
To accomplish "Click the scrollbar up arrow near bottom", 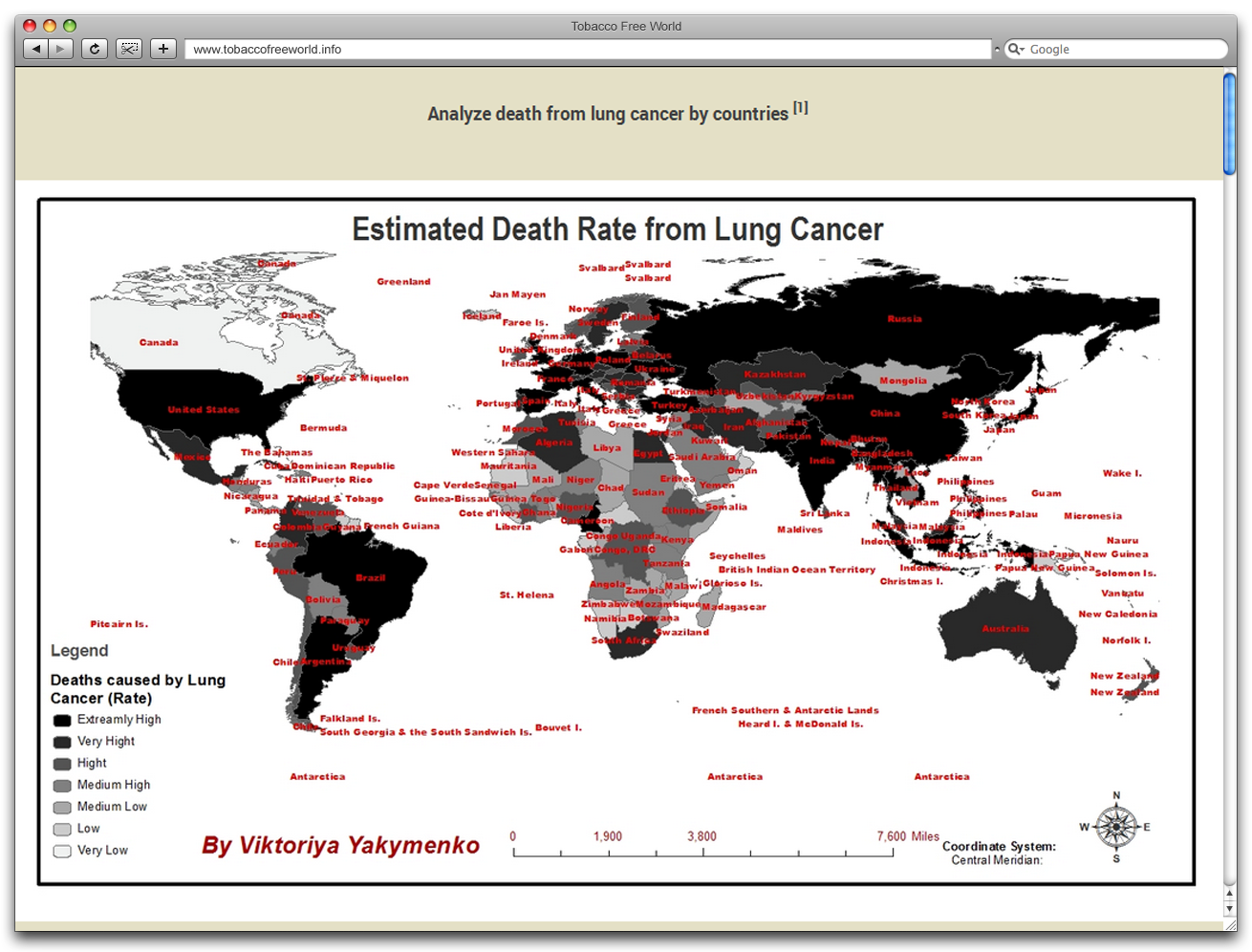I will point(1230,895).
